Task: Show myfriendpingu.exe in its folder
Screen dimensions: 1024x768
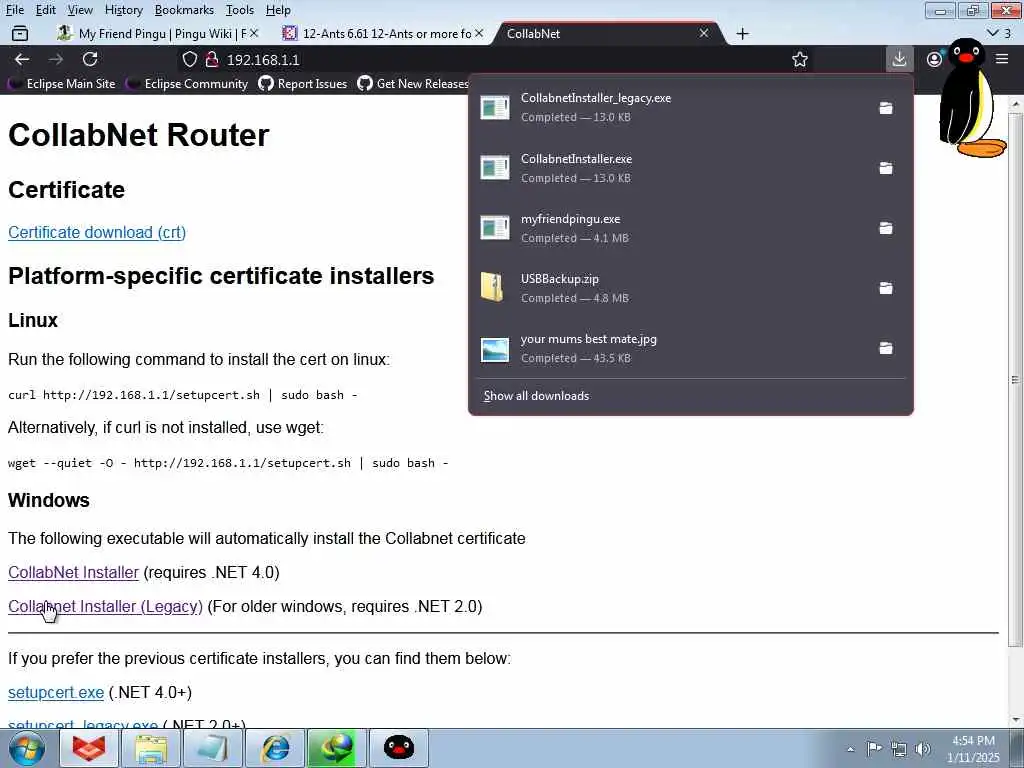Action: pyautogui.click(x=886, y=228)
